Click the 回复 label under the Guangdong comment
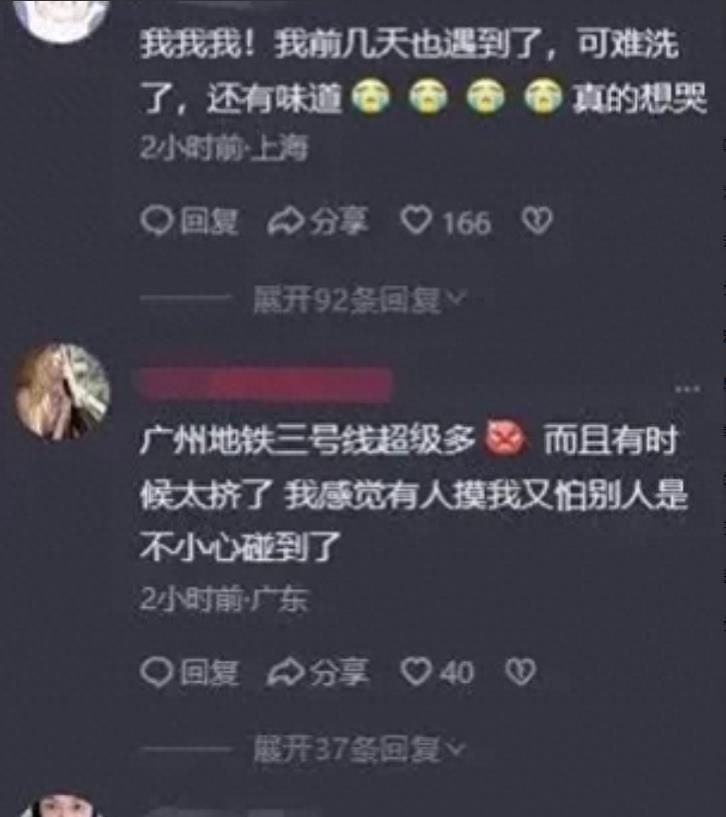726x817 pixels. [209, 673]
